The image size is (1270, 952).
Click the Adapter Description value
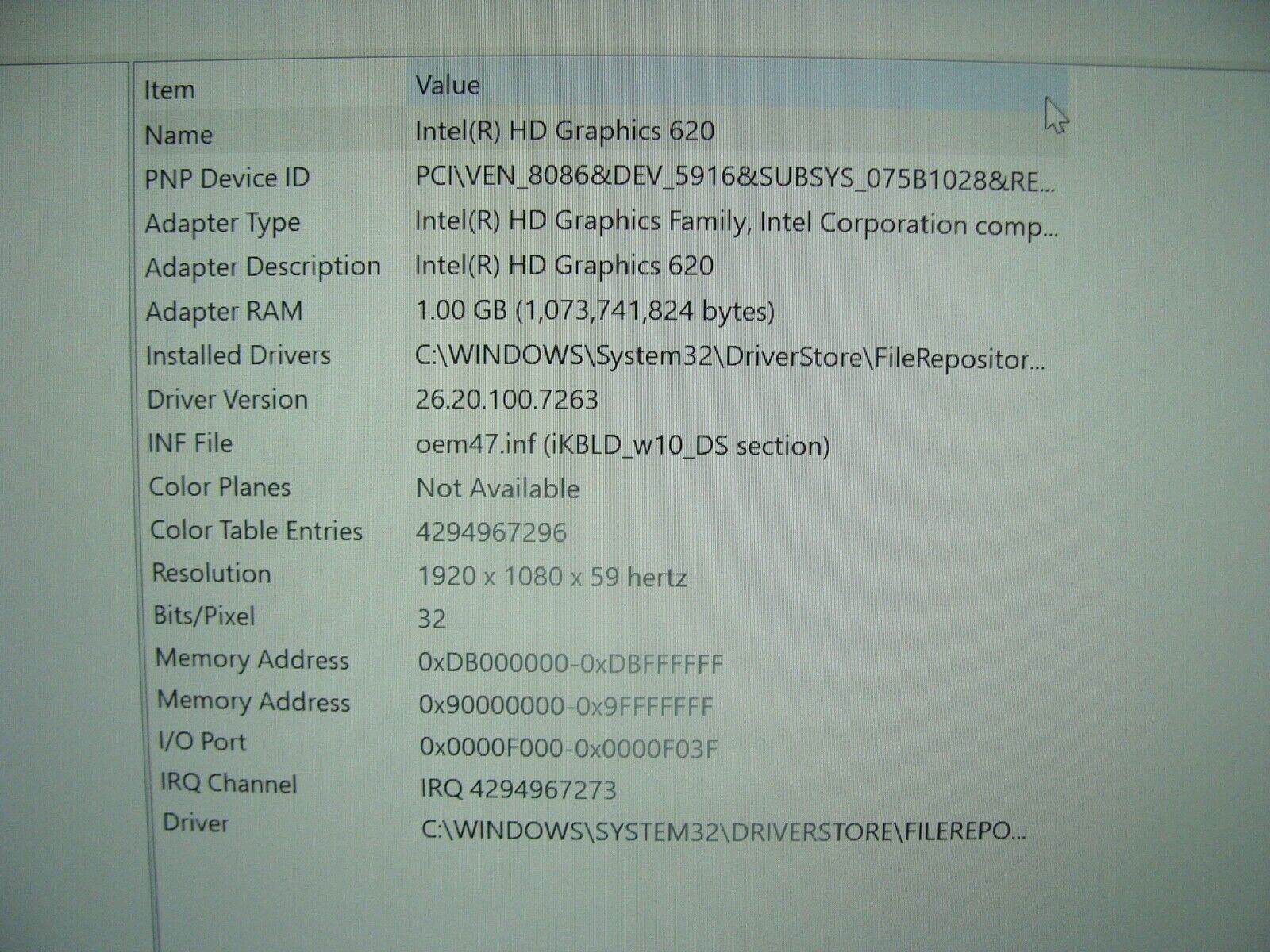(x=564, y=266)
